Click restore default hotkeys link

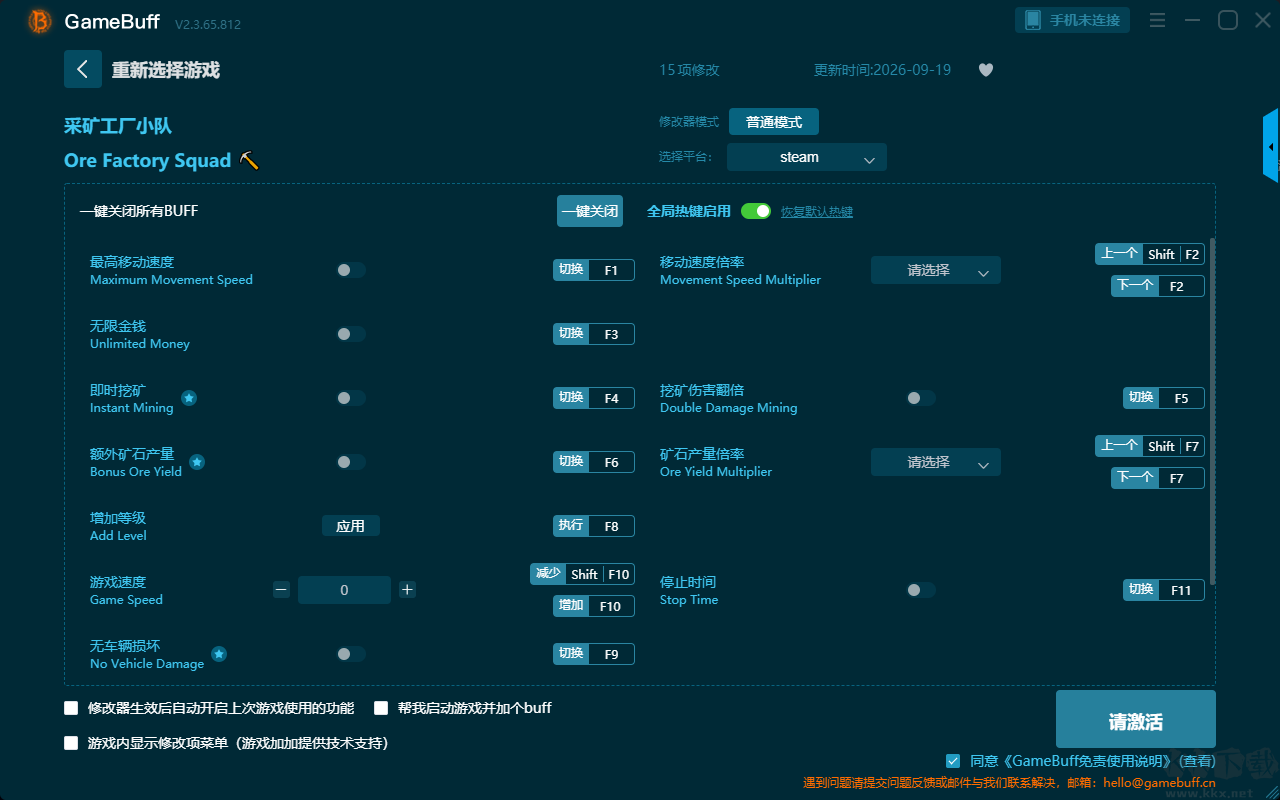(817, 212)
